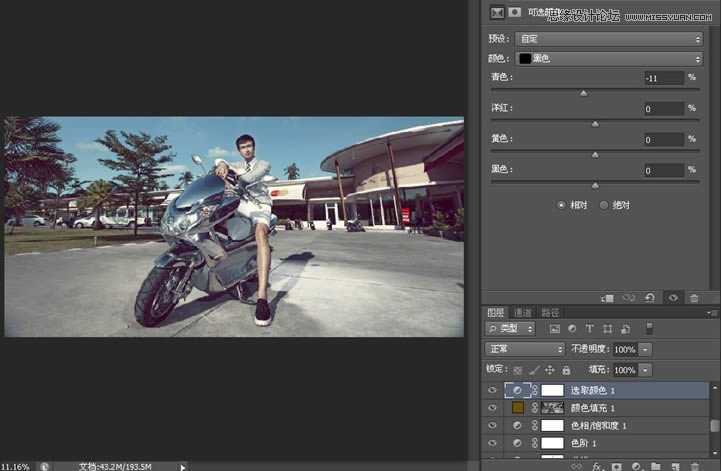Open the 颜色 colors dropdown showing 黑色
This screenshot has width=722, height=471.
[x=609, y=58]
